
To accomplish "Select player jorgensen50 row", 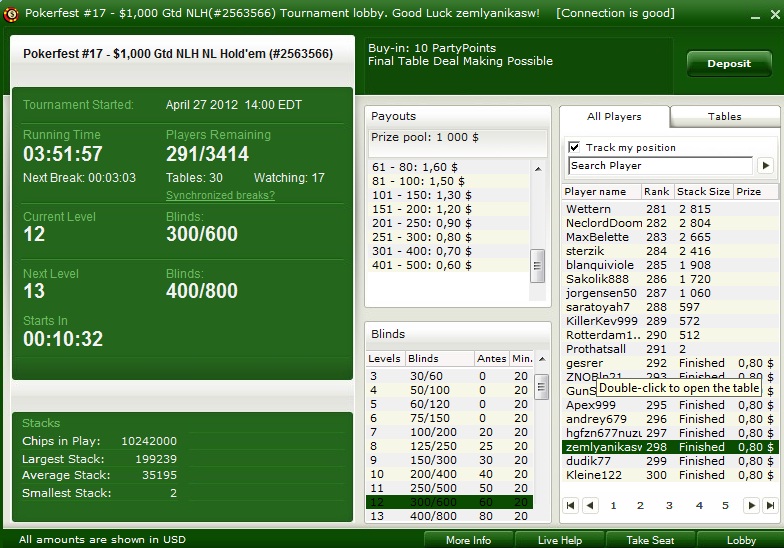I will [x=670, y=293].
